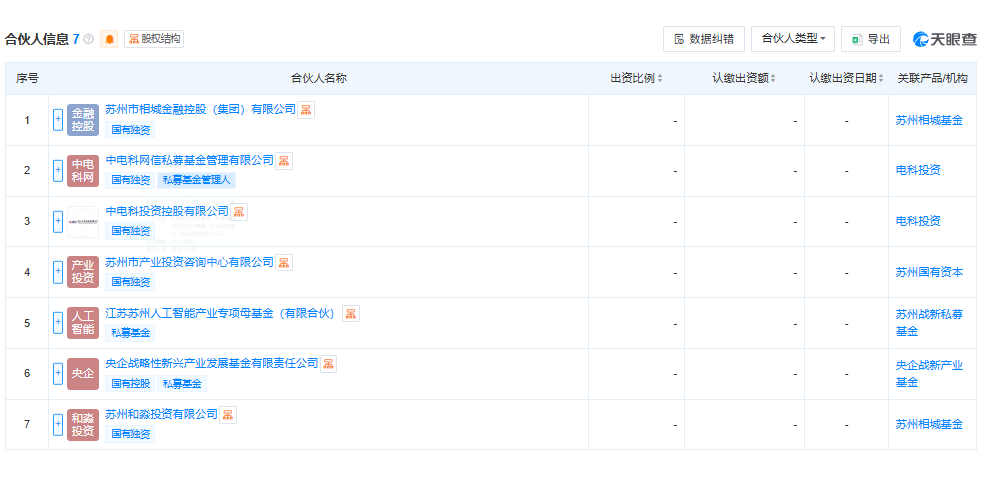Click the 私募基金 tag in row 6

pos(182,383)
